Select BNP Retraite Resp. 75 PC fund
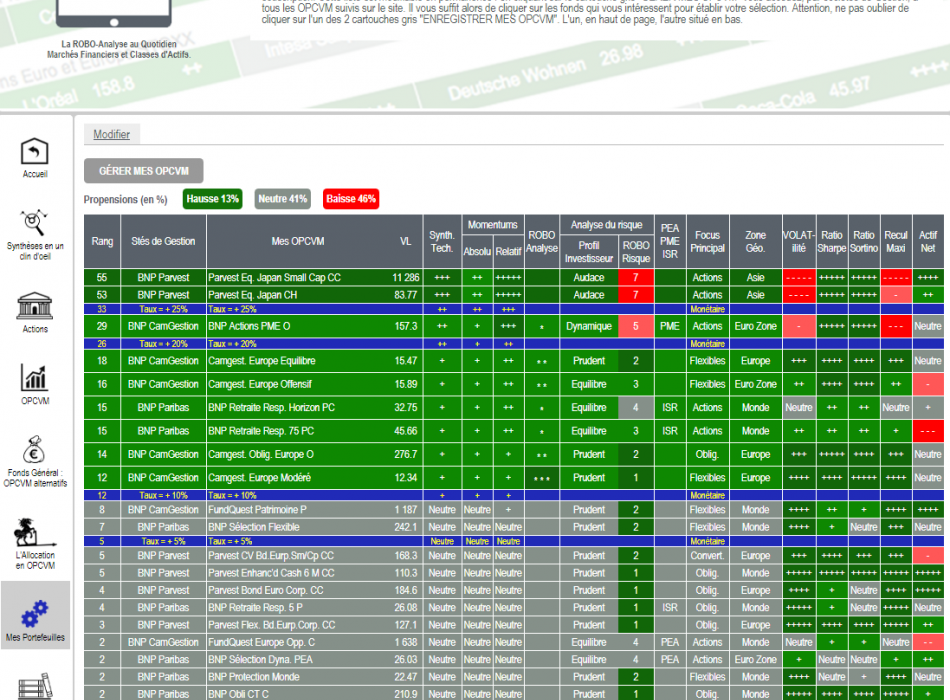The width and height of the screenshot is (950, 700). (261, 431)
